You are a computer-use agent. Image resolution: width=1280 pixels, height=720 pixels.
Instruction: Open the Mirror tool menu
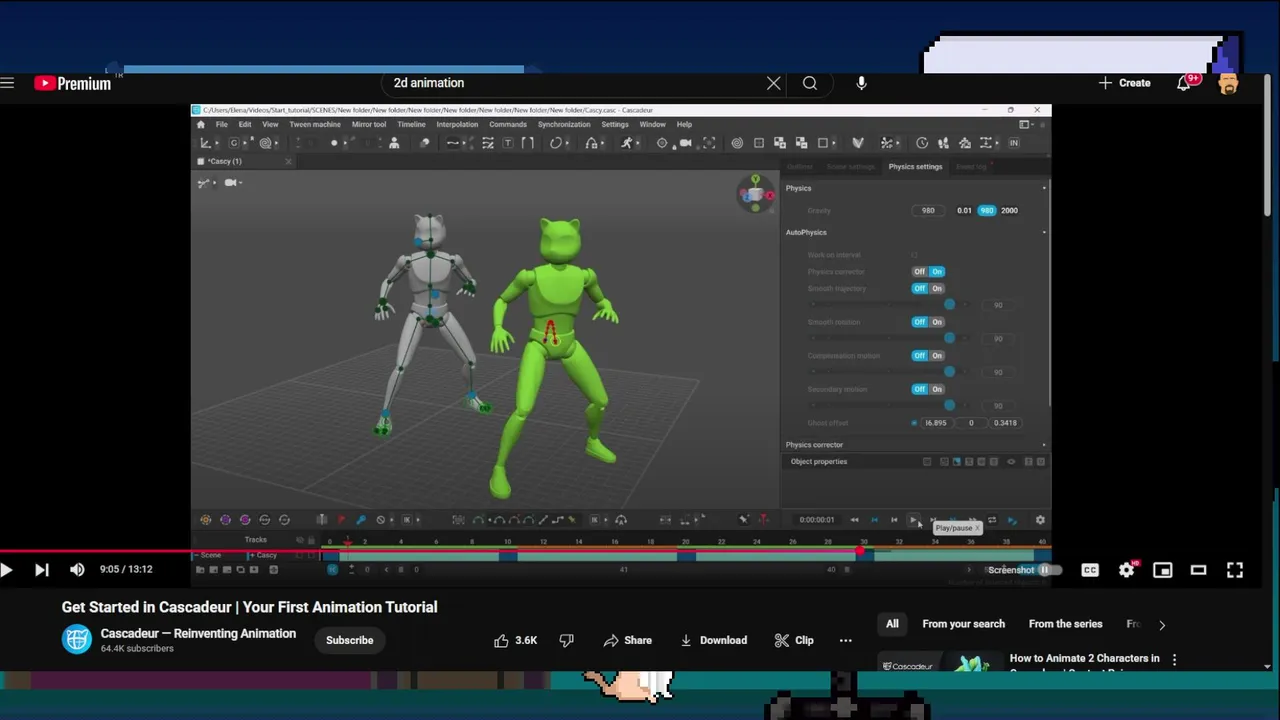(x=368, y=125)
